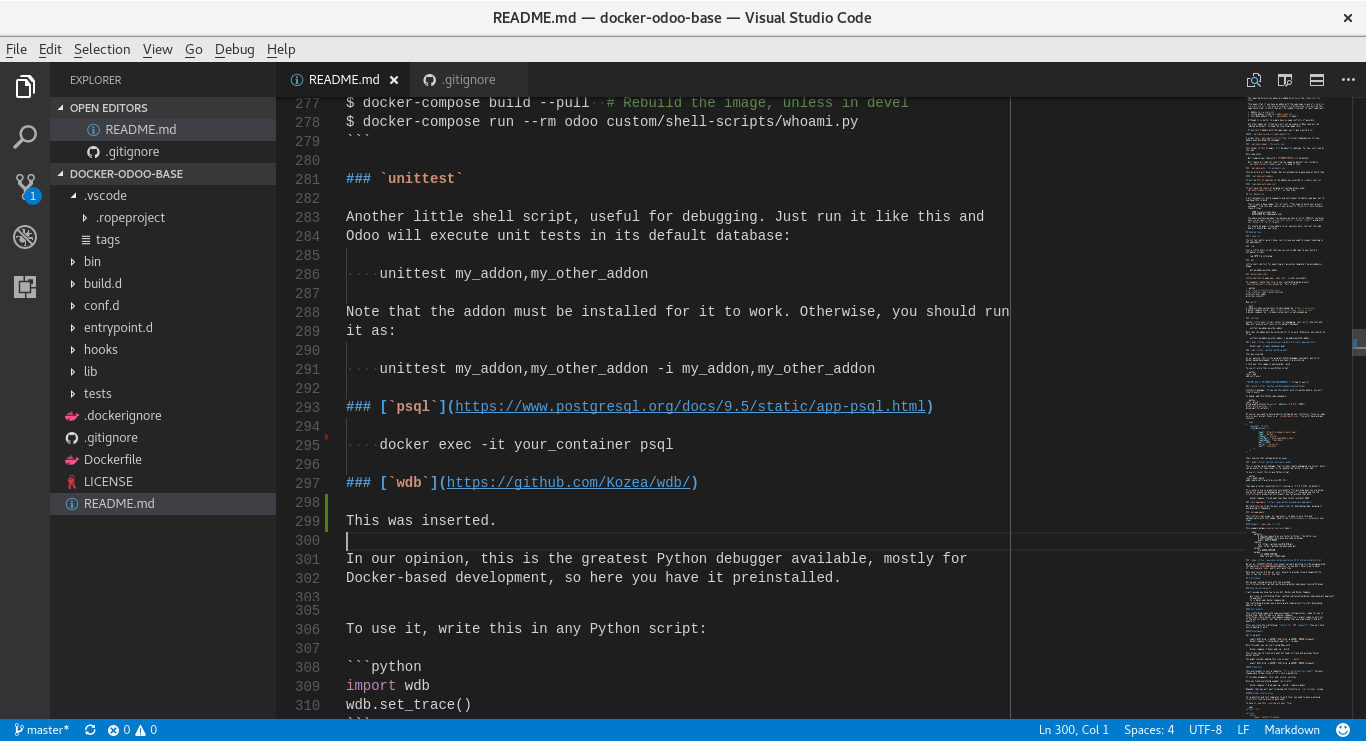Follow the github.com/Kozea/wdb link

(568, 482)
